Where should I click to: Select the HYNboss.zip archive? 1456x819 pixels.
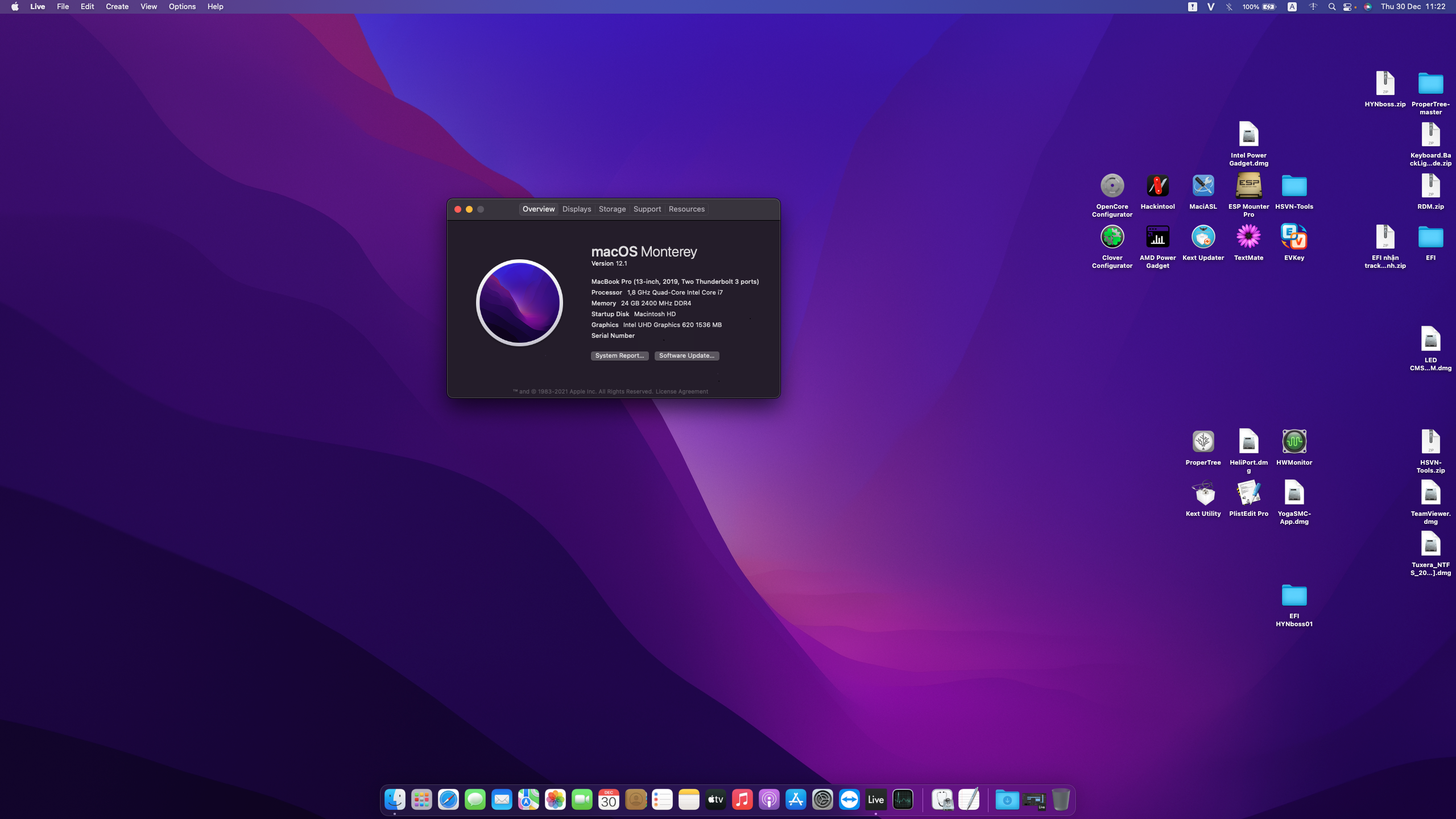[1385, 84]
